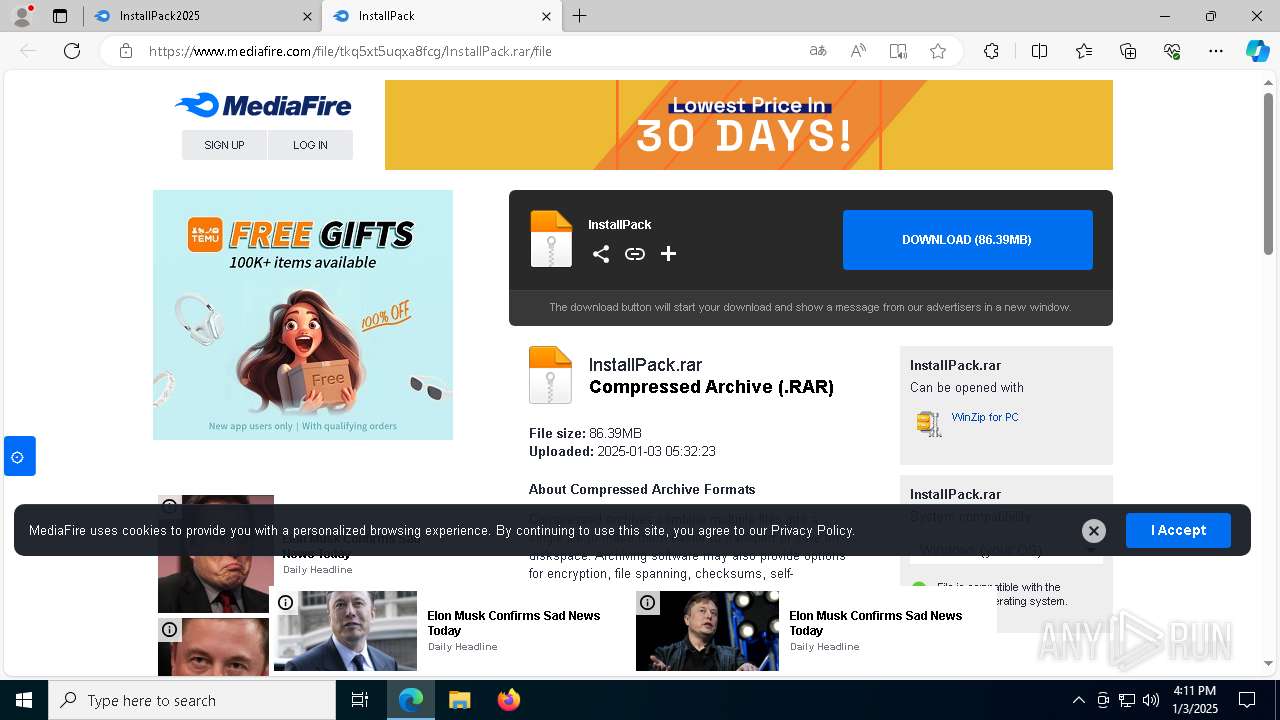Viewport: 1280px width, 720px height.
Task: View site information lock icon
Action: click(126, 51)
